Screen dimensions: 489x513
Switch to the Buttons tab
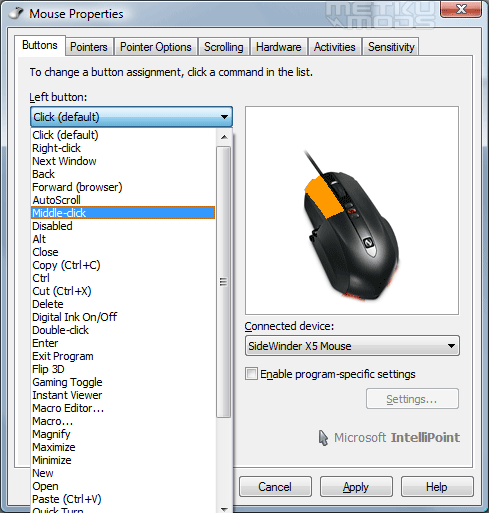(x=40, y=45)
